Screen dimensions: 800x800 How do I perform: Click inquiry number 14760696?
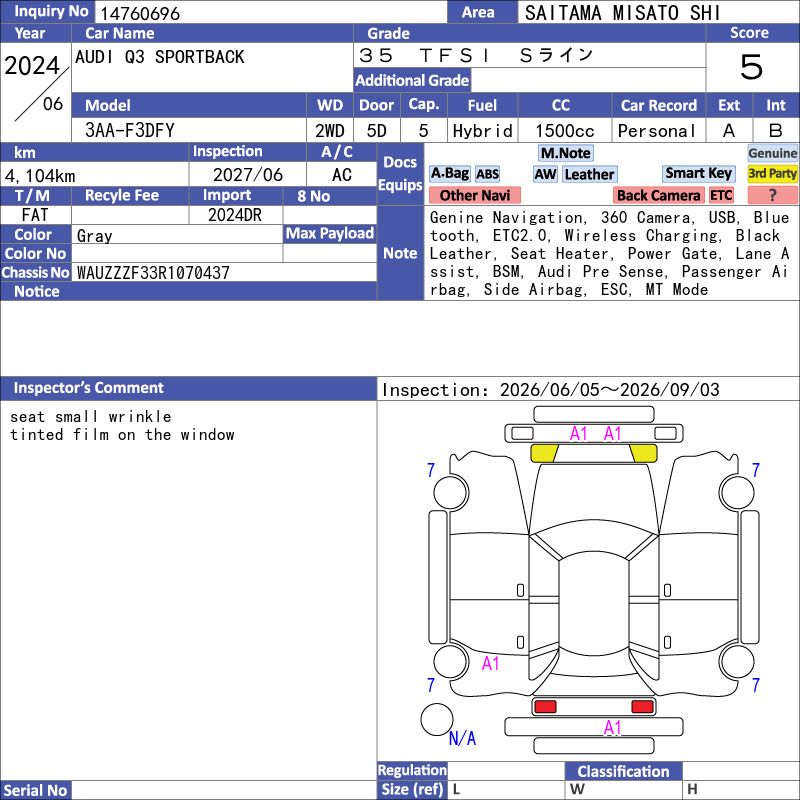pyautogui.click(x=140, y=13)
